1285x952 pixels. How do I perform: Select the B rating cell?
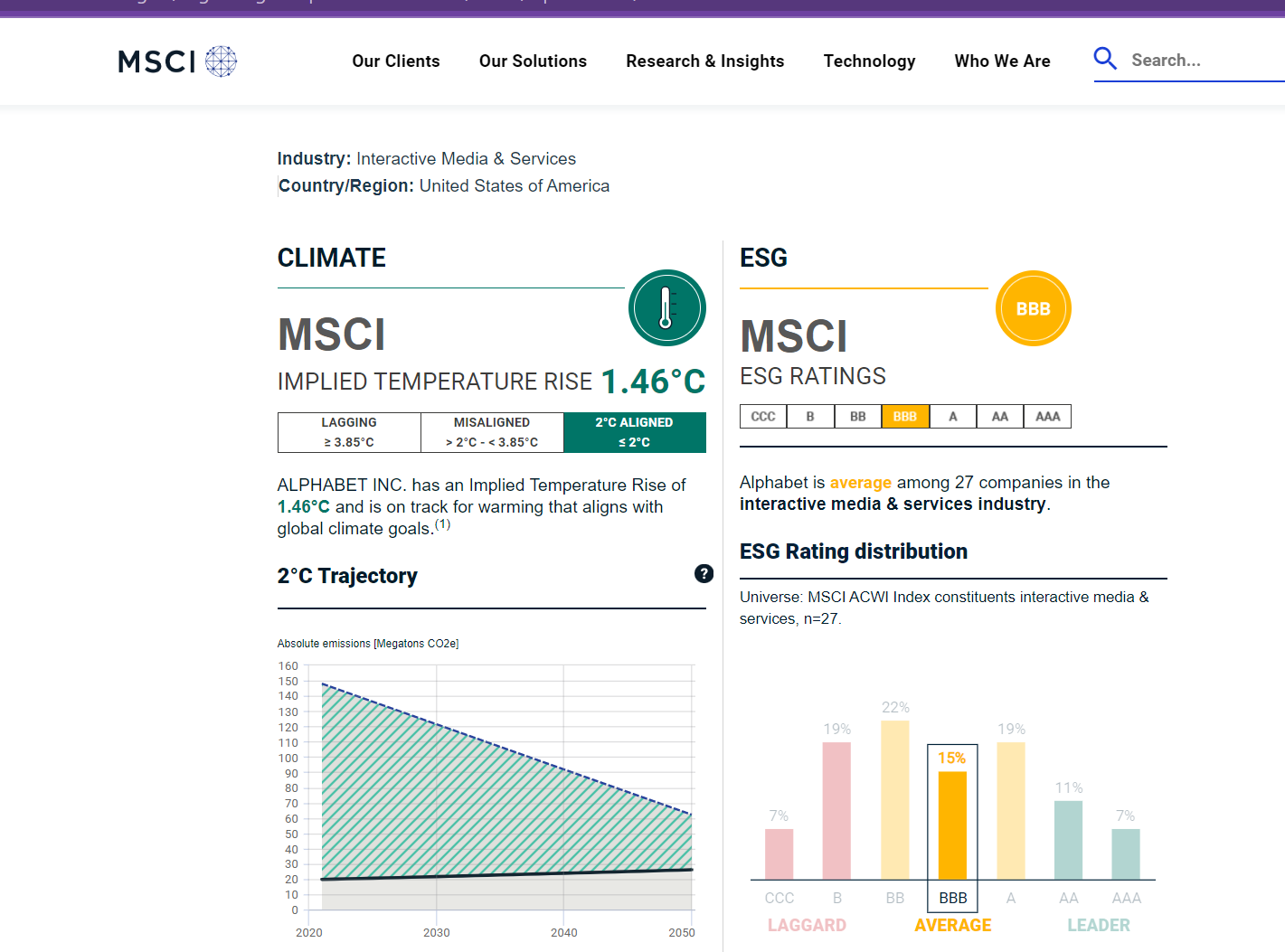click(x=810, y=417)
